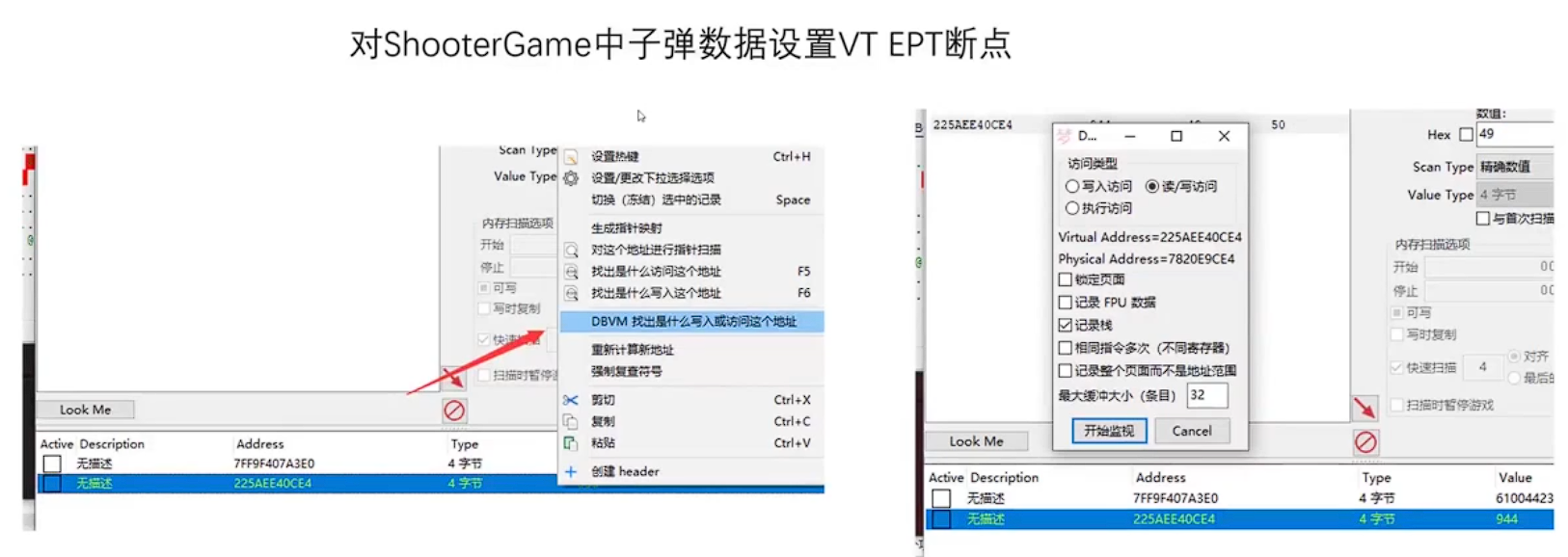Select DBVM 找出是什么写入或访问这个地址 menu entry
Screen dimensions: 1568x557
click(693, 321)
